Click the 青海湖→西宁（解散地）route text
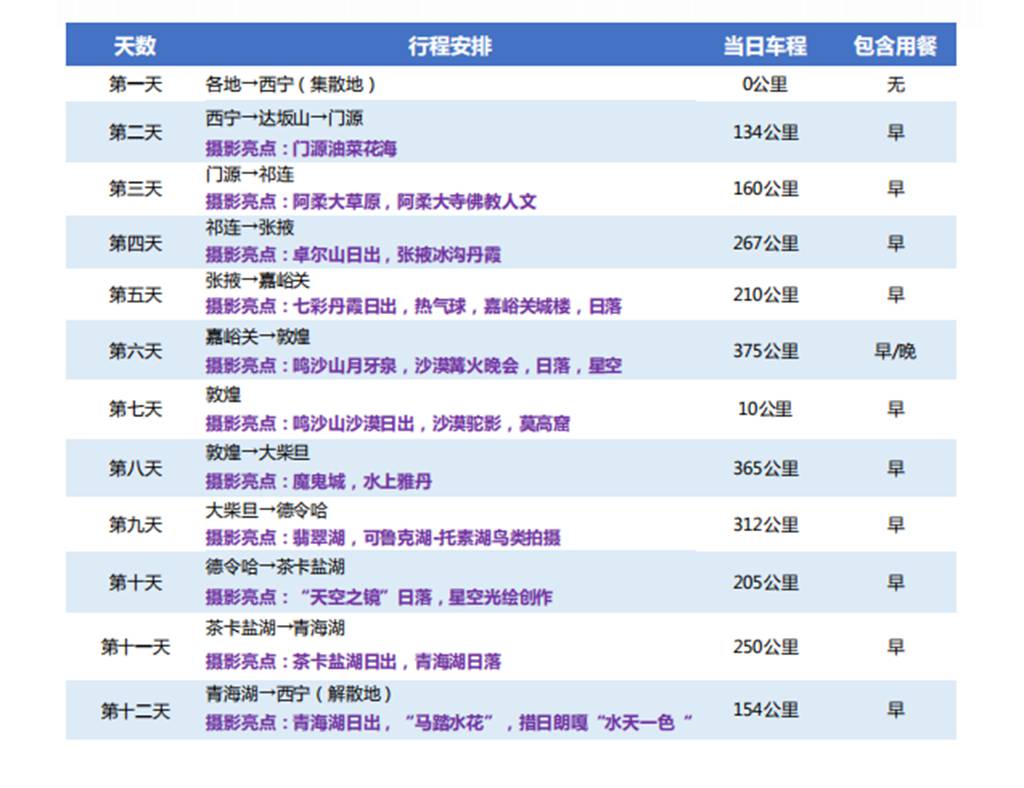The image size is (1024, 788). [299, 693]
